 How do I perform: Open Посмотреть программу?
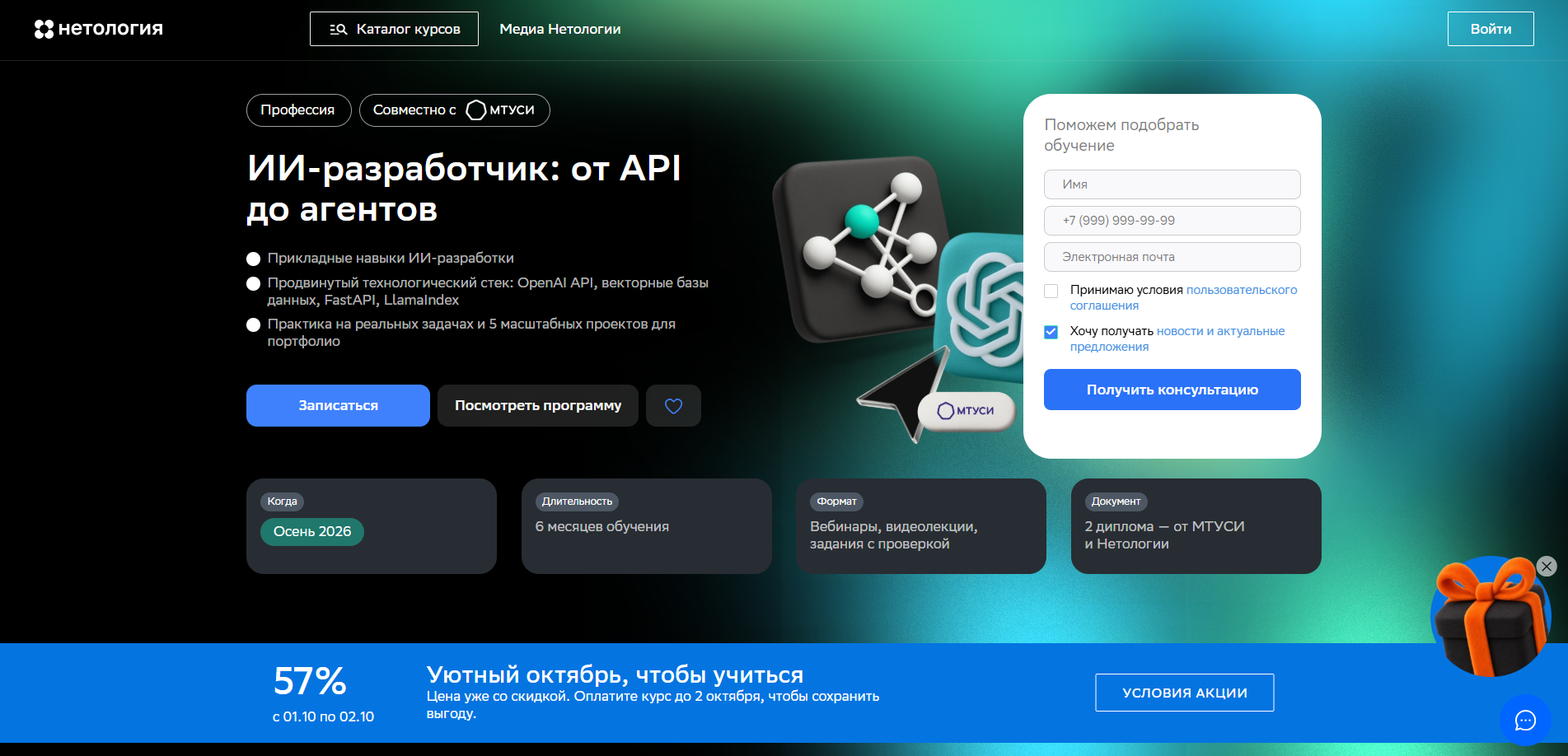coord(538,405)
